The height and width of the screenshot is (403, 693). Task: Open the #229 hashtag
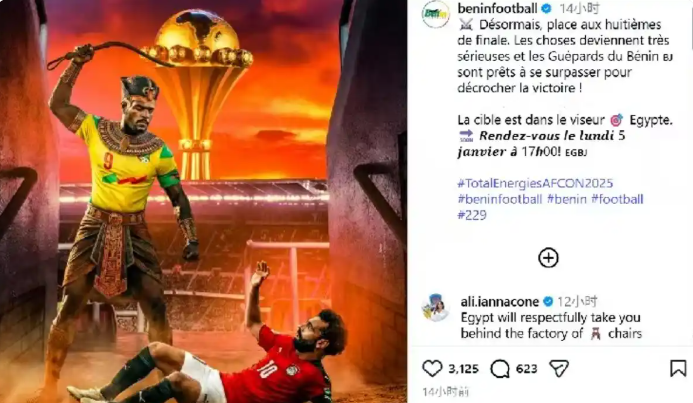472,215
